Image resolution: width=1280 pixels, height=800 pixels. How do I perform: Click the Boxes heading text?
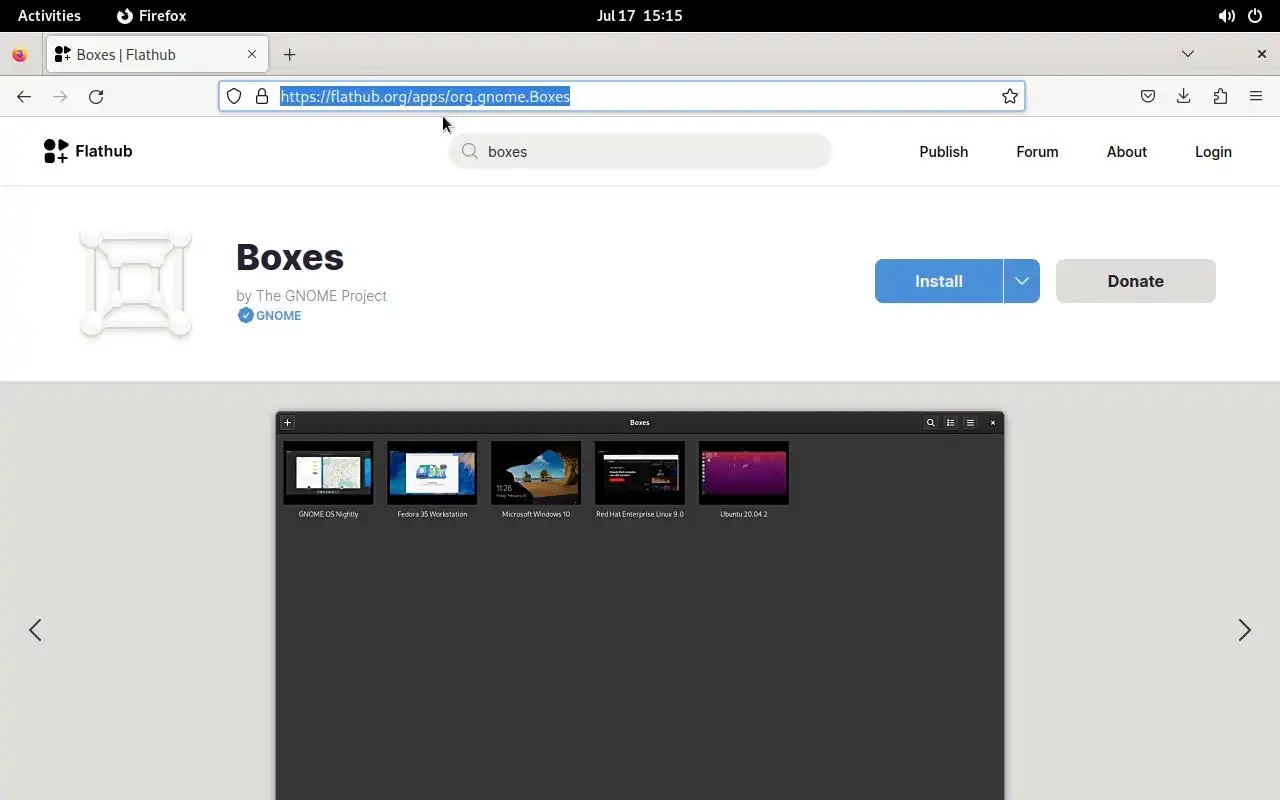290,257
